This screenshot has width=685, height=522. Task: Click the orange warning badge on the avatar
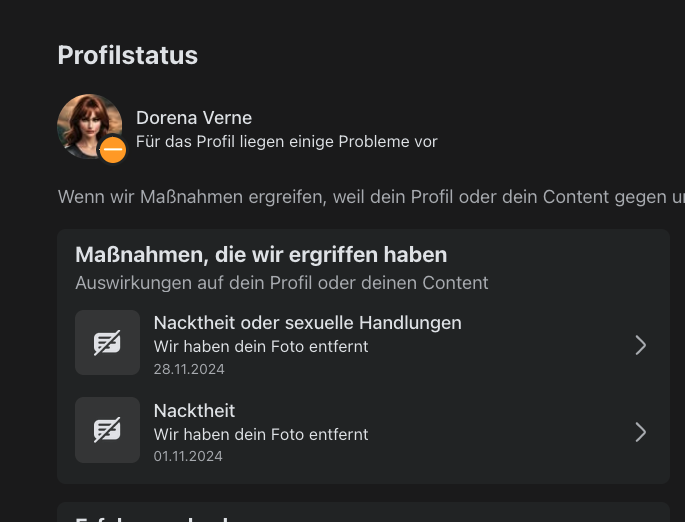113,150
